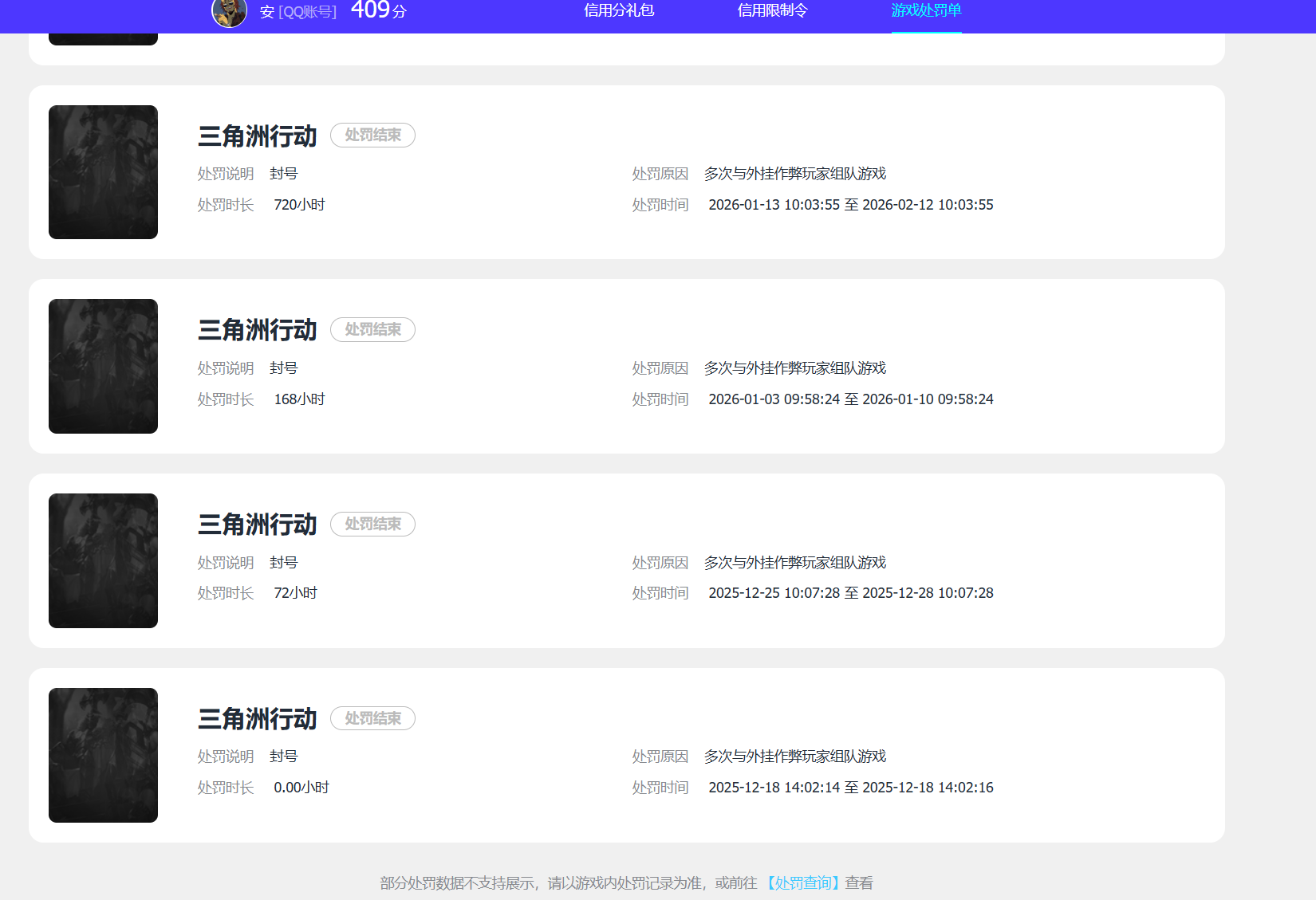1316x900 pixels.
Task: Open the 信用分礼包 tab
Action: tap(619, 10)
